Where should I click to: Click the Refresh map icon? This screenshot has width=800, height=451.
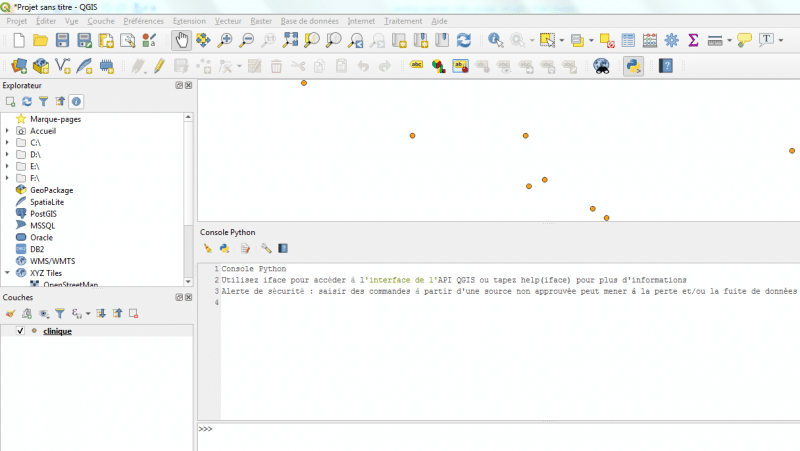tap(463, 40)
